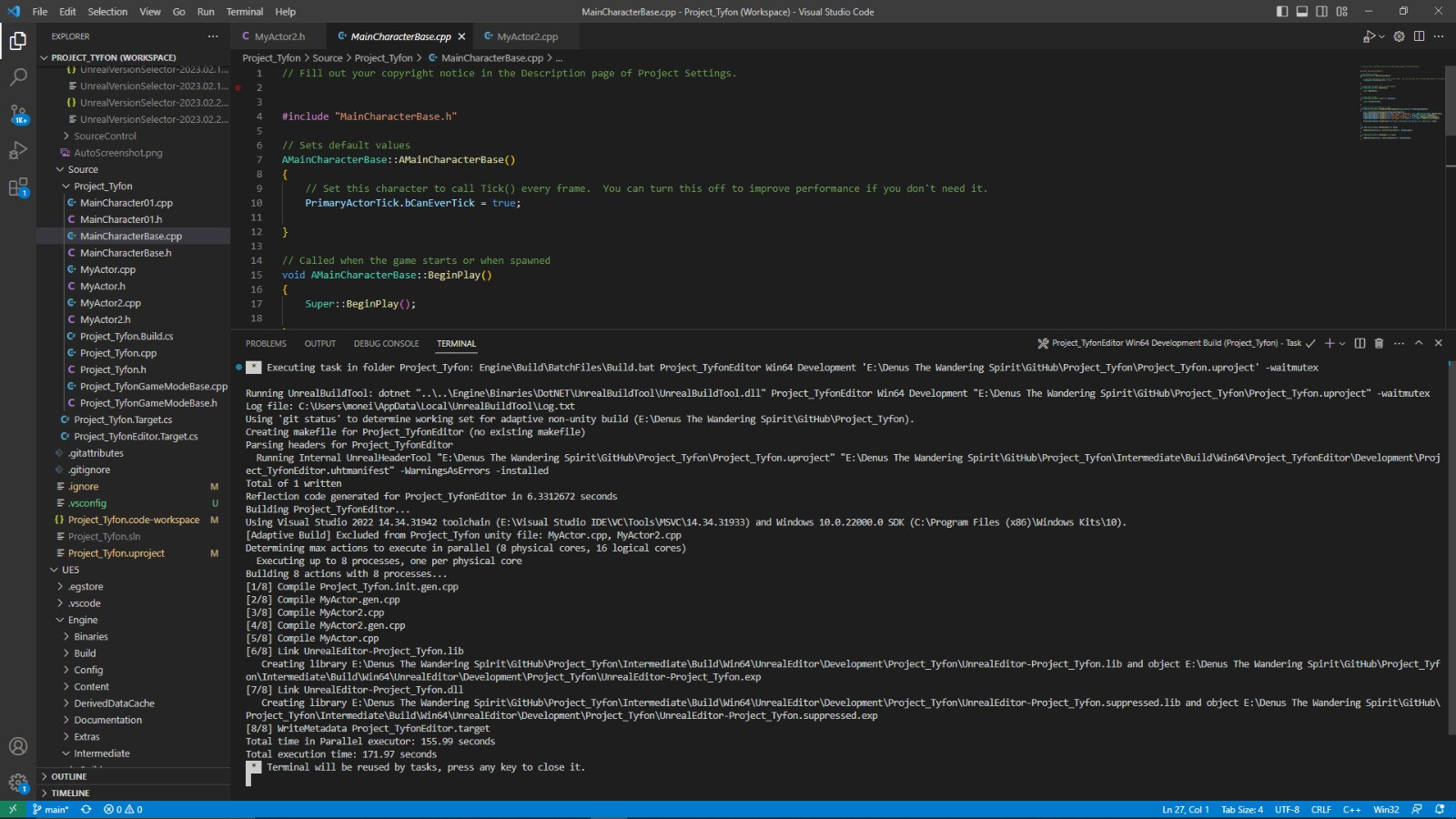Click the main branch in status bar
This screenshot has height=819, width=1456.
click(51, 809)
